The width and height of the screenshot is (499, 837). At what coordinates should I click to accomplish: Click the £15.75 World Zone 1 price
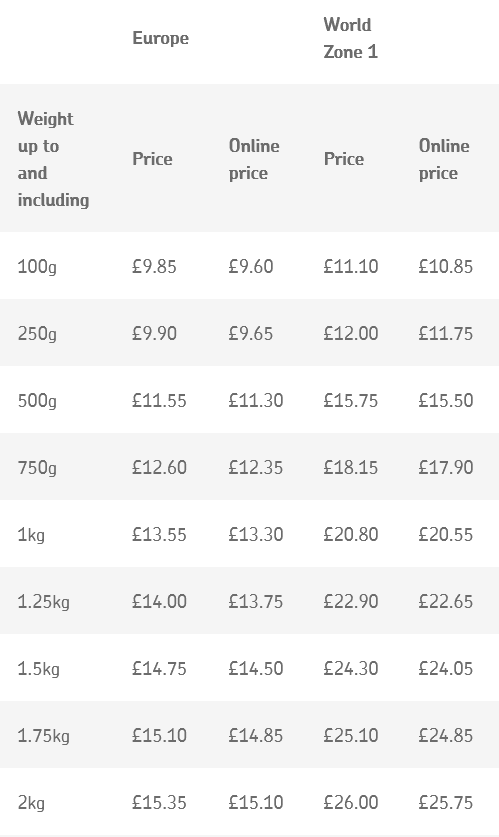coord(351,401)
